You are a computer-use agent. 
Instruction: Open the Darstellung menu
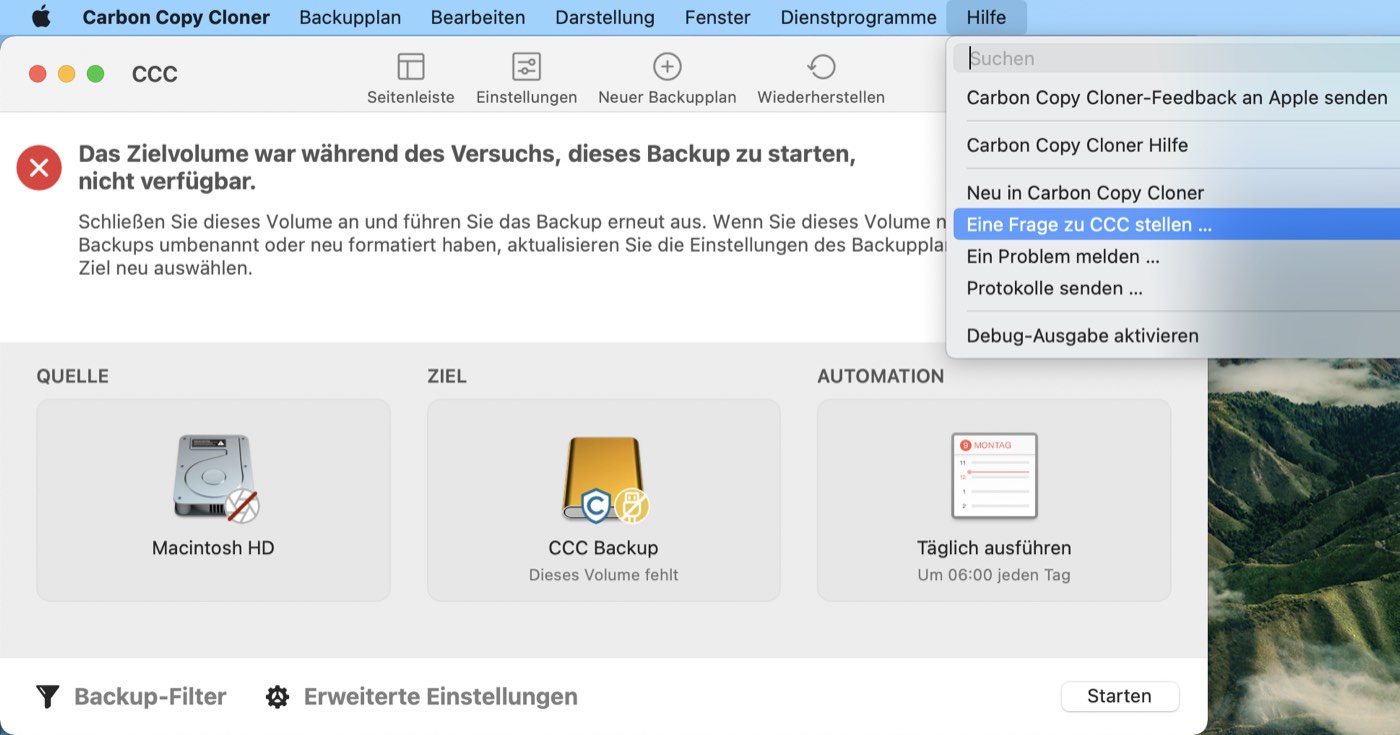(x=605, y=17)
